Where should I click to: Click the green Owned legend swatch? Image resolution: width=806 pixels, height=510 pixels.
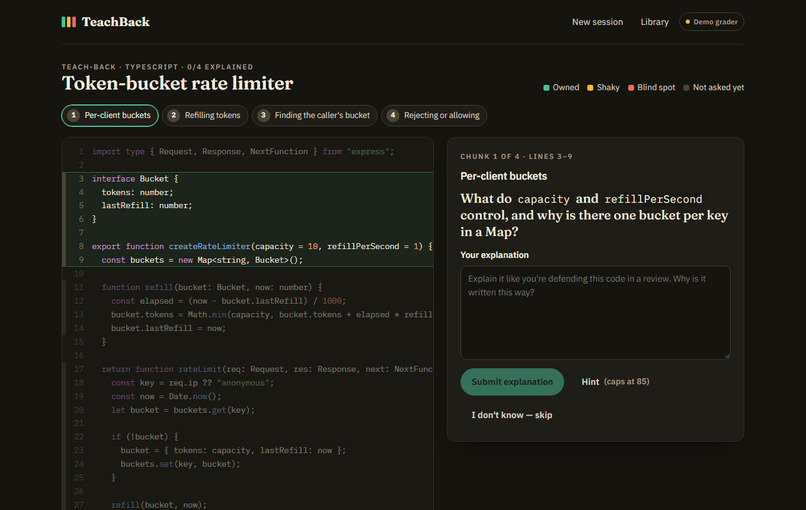click(x=546, y=87)
